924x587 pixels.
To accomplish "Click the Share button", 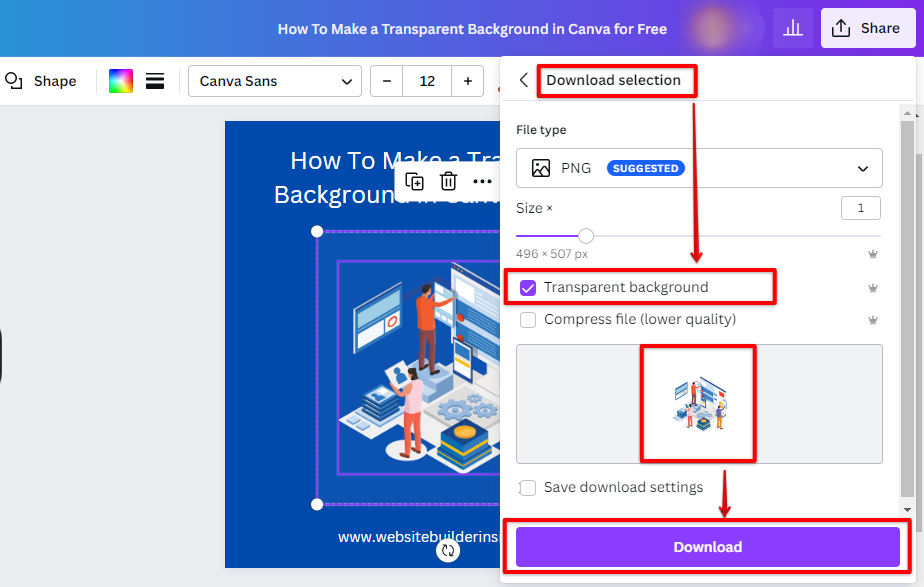I will click(x=867, y=28).
